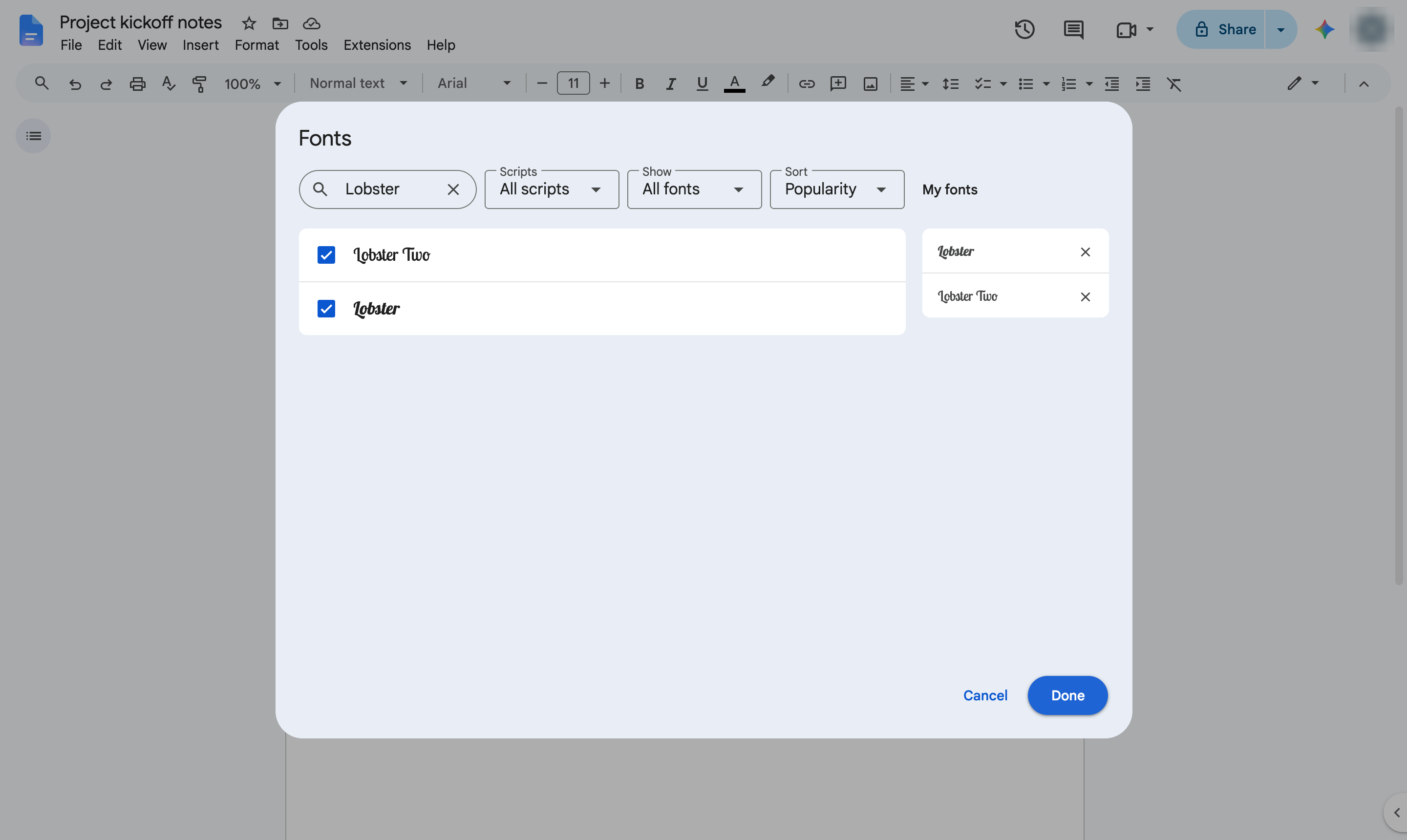Click the Move to folder icon
This screenshot has height=840, width=1407.
pyautogui.click(x=280, y=23)
